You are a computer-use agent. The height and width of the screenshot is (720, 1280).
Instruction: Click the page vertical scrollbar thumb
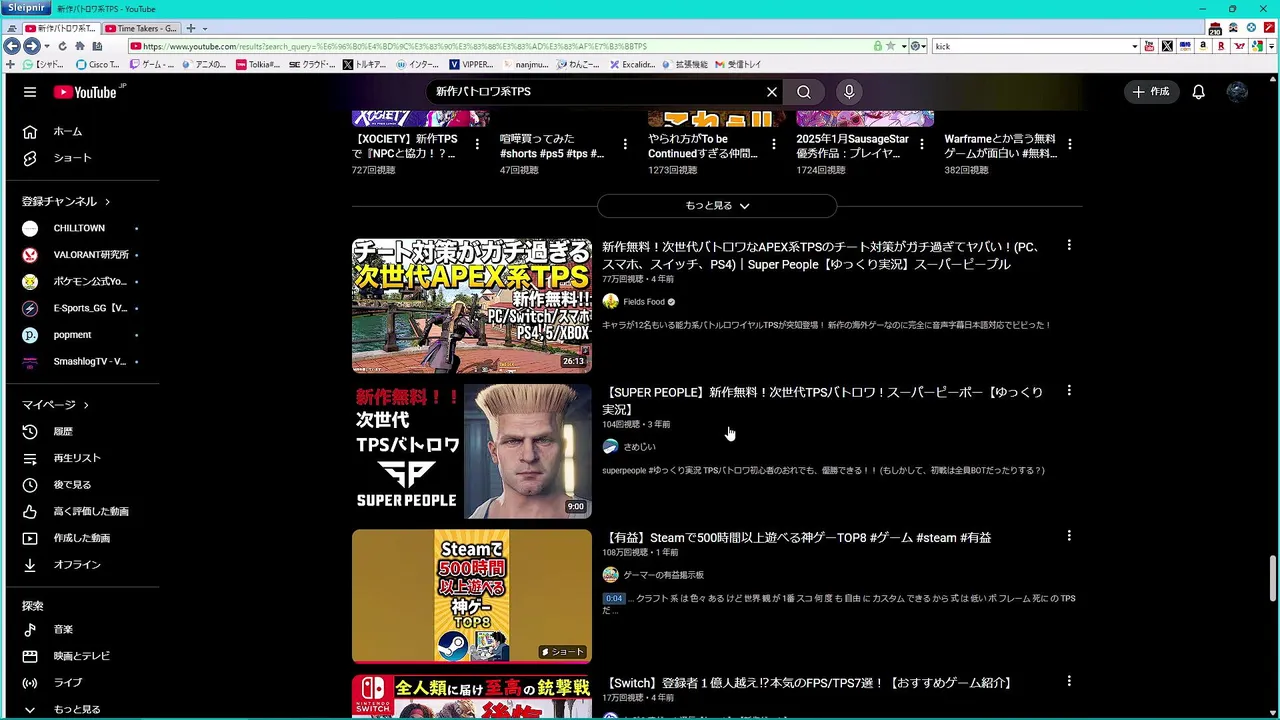pyautogui.click(x=1273, y=577)
